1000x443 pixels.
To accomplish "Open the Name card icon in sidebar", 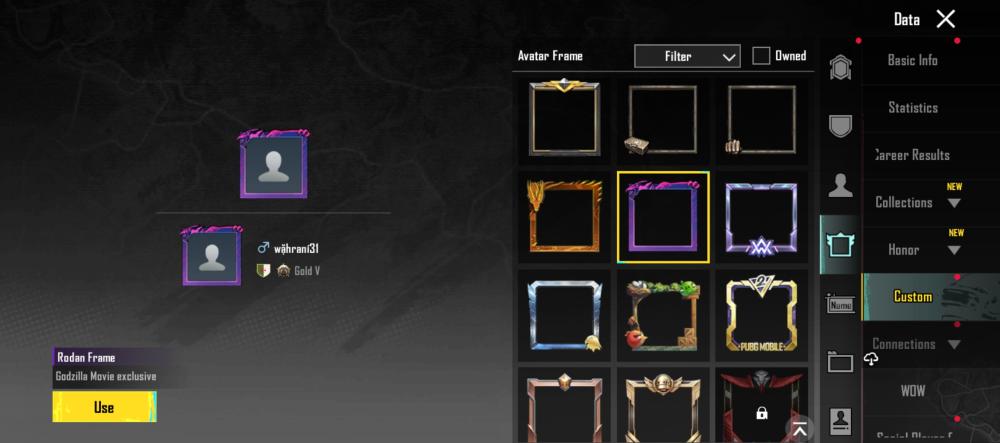I will click(x=840, y=303).
